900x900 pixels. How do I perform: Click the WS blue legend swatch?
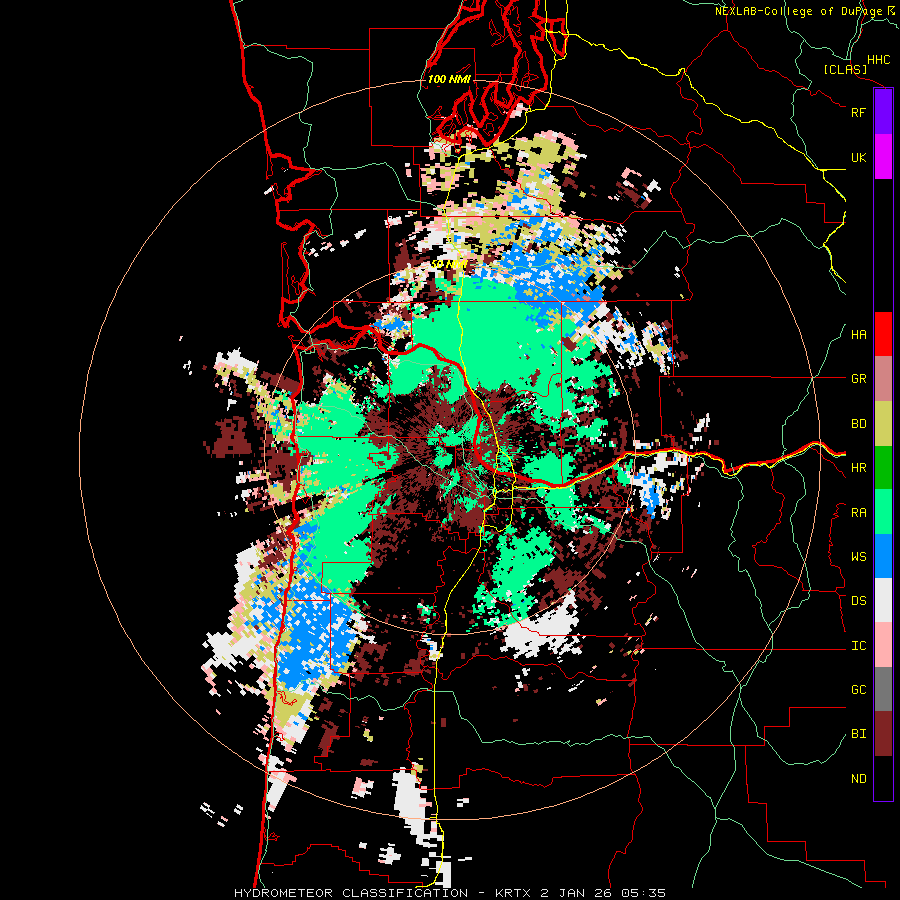[883, 556]
